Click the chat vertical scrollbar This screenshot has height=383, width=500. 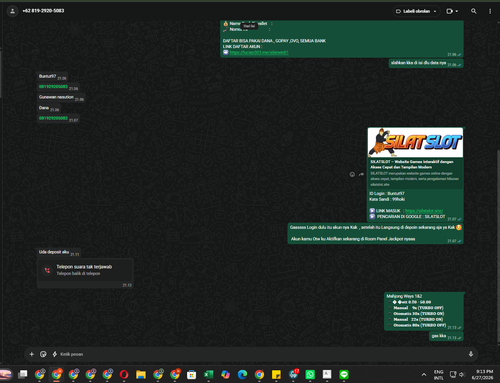[498, 247]
